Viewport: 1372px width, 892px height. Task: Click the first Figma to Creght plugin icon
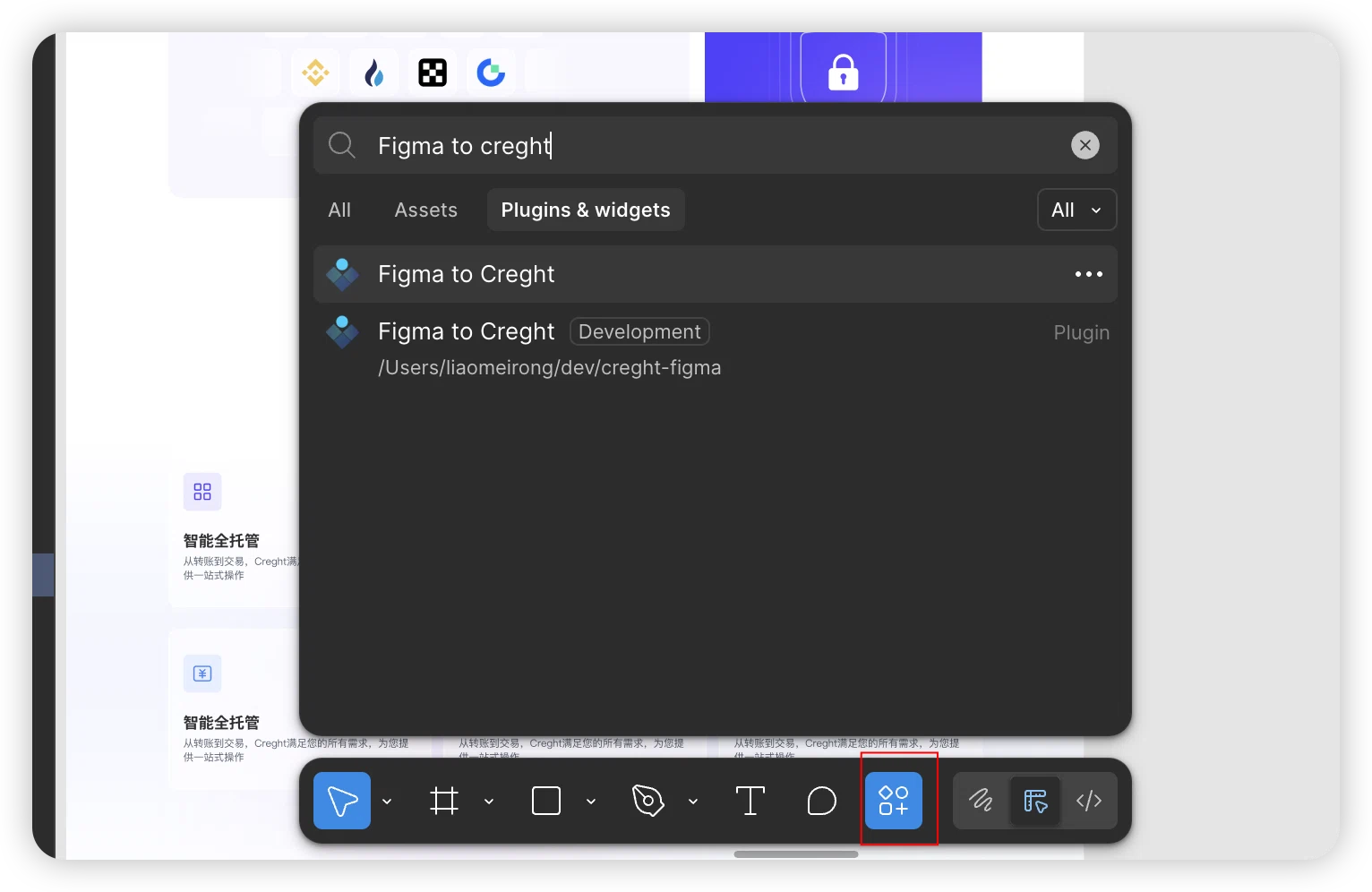click(342, 274)
